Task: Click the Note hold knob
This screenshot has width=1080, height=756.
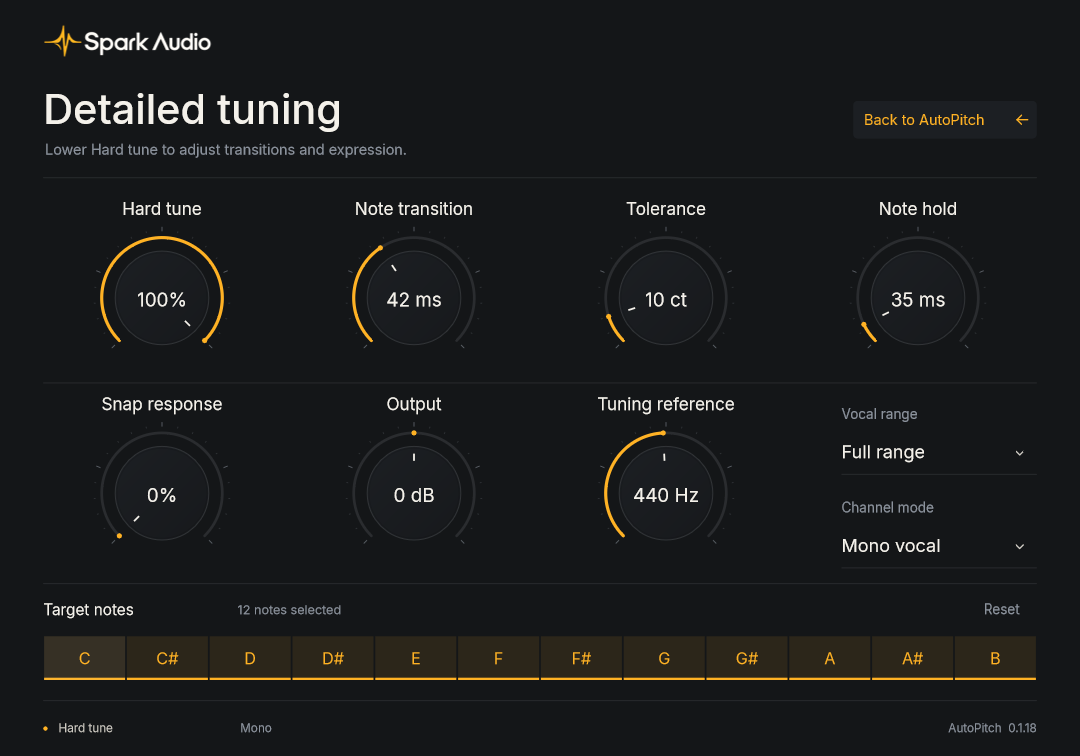Action: [917, 298]
